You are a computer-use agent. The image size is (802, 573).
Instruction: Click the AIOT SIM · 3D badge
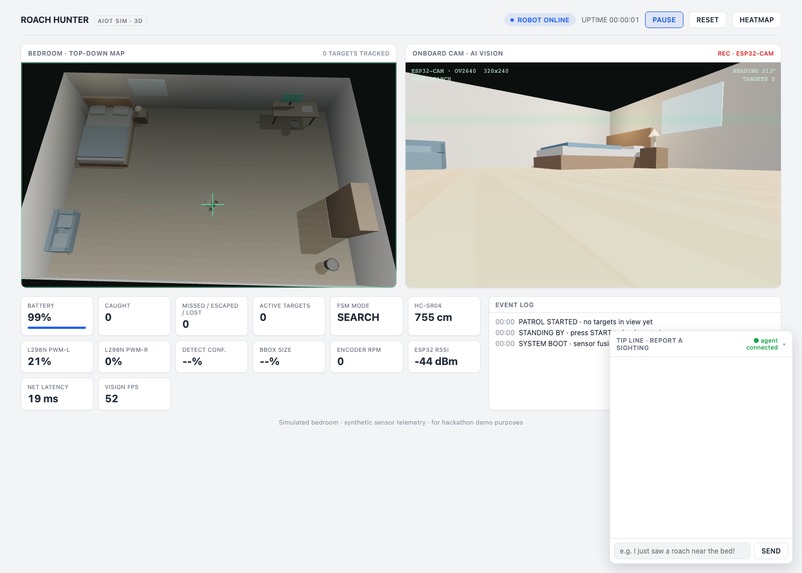(x=120, y=21)
